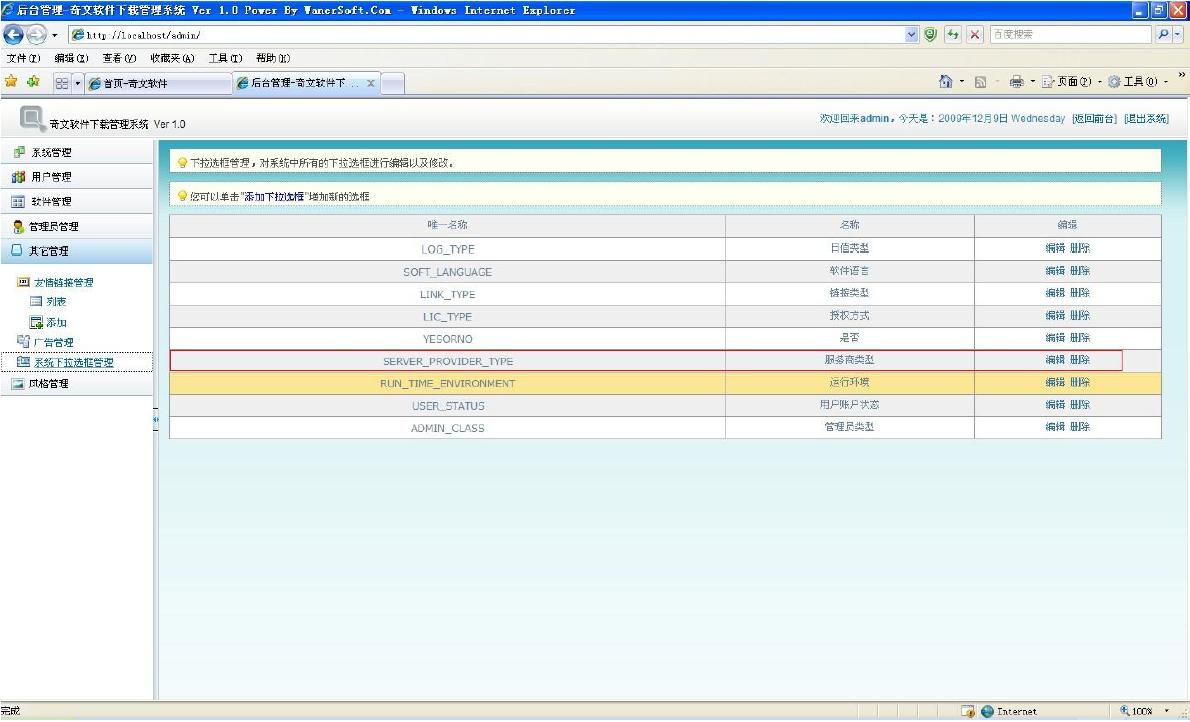This screenshot has height=722, width=1190.
Task: Click the sidebar collapse handle arrow
Action: tap(156, 419)
